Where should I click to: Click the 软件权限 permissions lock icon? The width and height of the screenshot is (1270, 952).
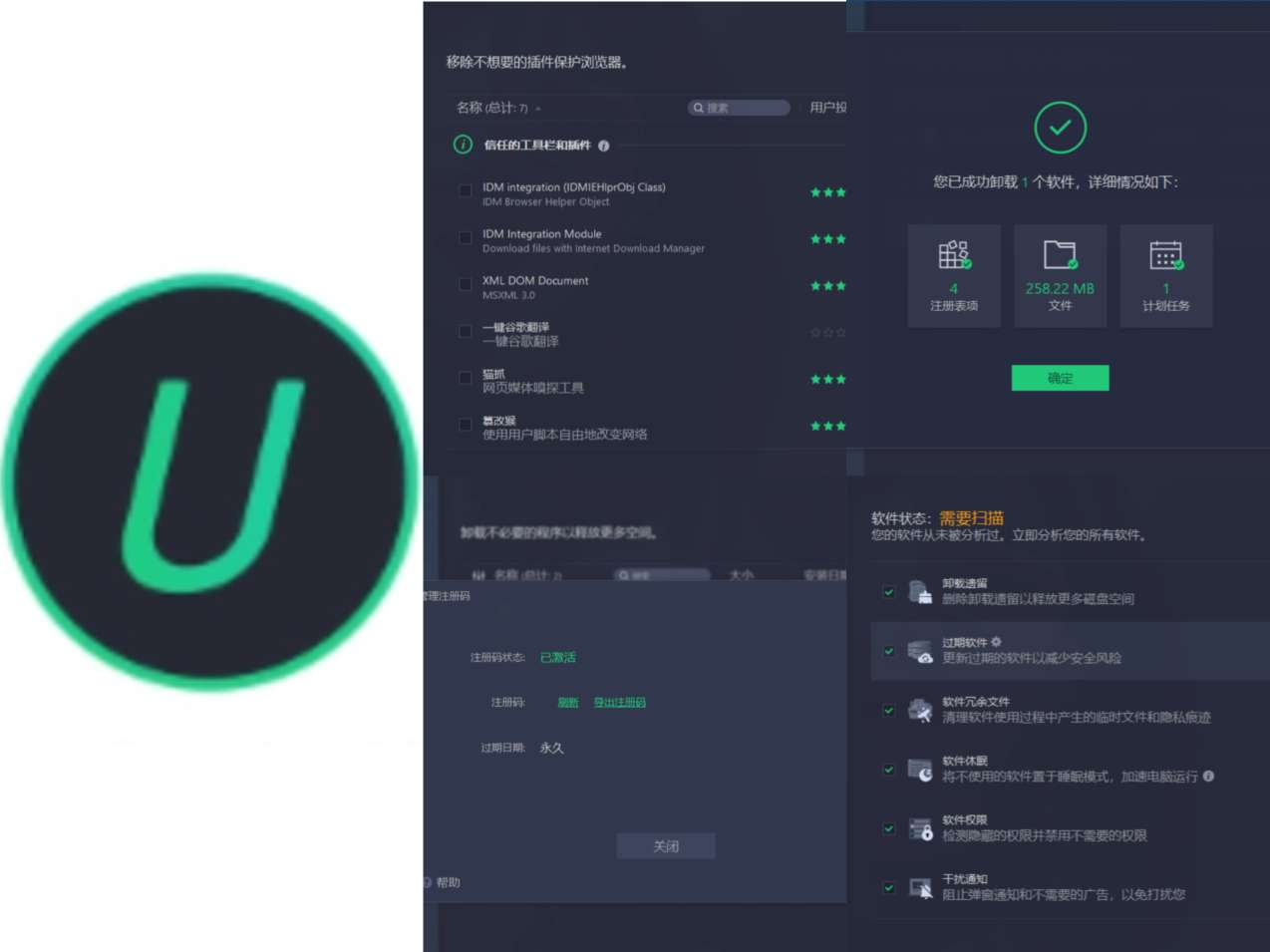920,829
